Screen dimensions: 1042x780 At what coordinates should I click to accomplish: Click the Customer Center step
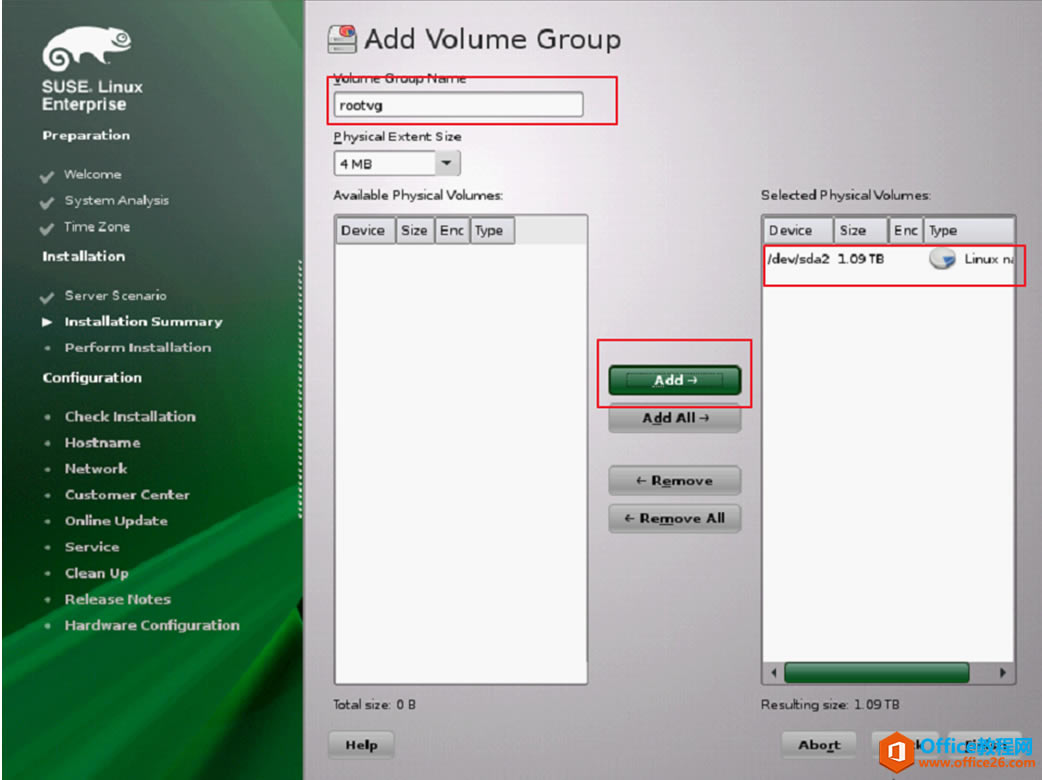pos(127,495)
